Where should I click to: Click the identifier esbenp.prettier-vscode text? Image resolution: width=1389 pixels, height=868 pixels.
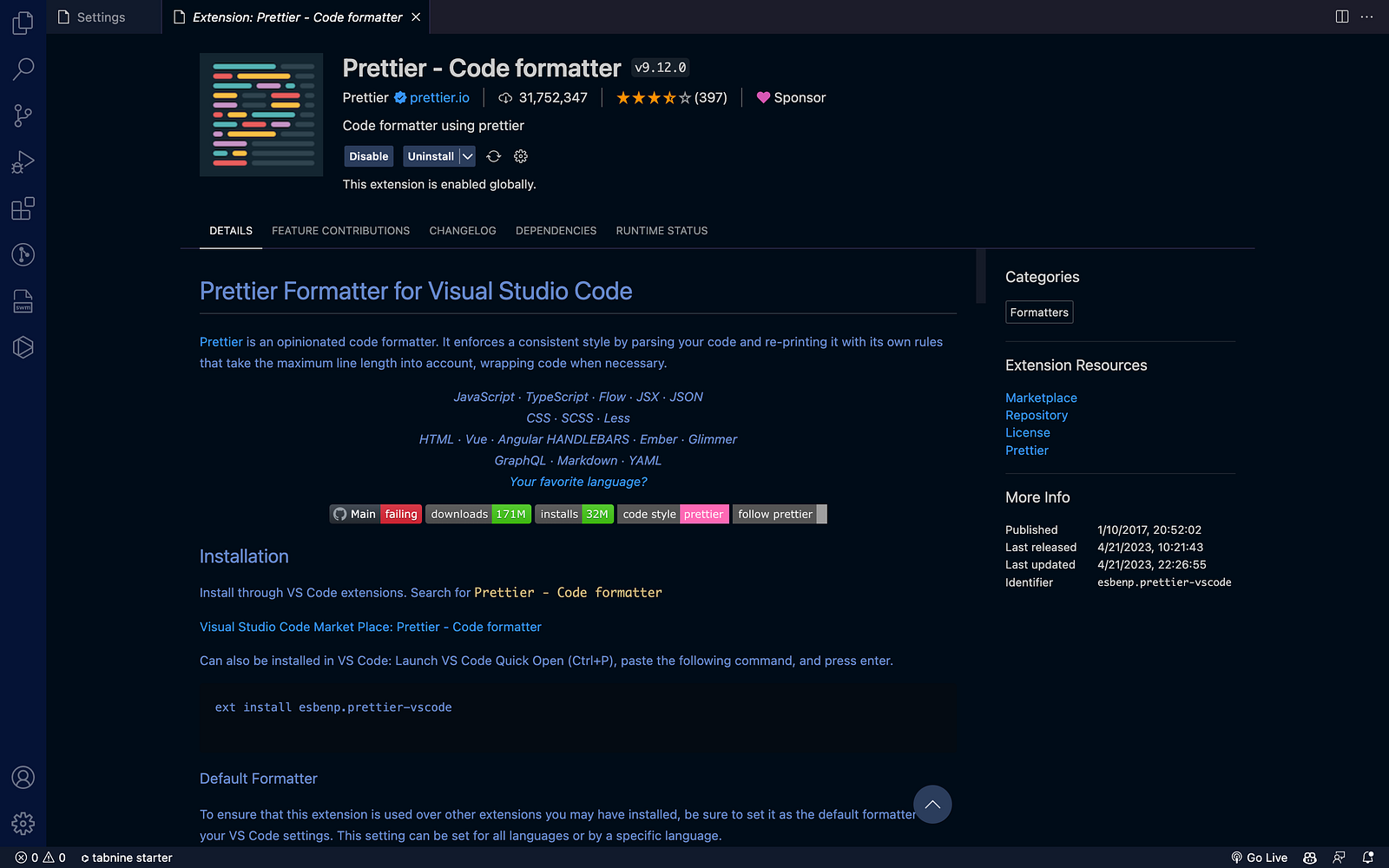1164,582
